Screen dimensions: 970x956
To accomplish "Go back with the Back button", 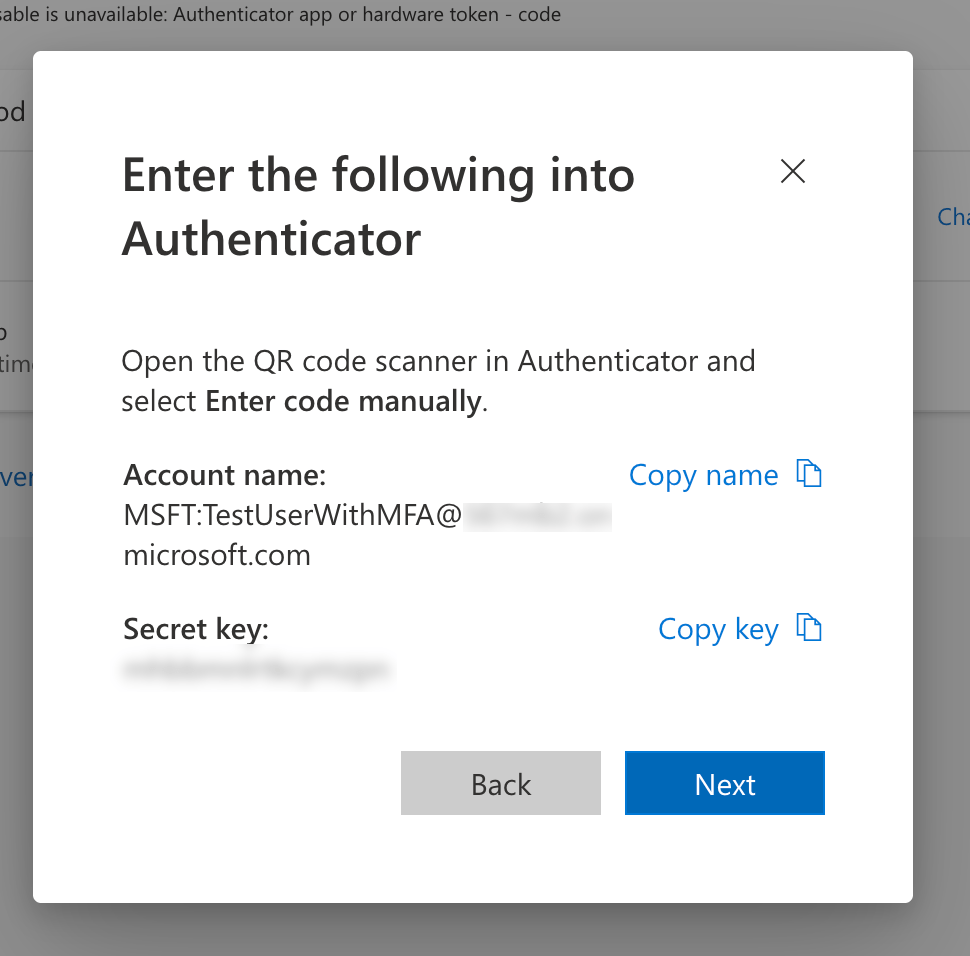I will pos(501,784).
